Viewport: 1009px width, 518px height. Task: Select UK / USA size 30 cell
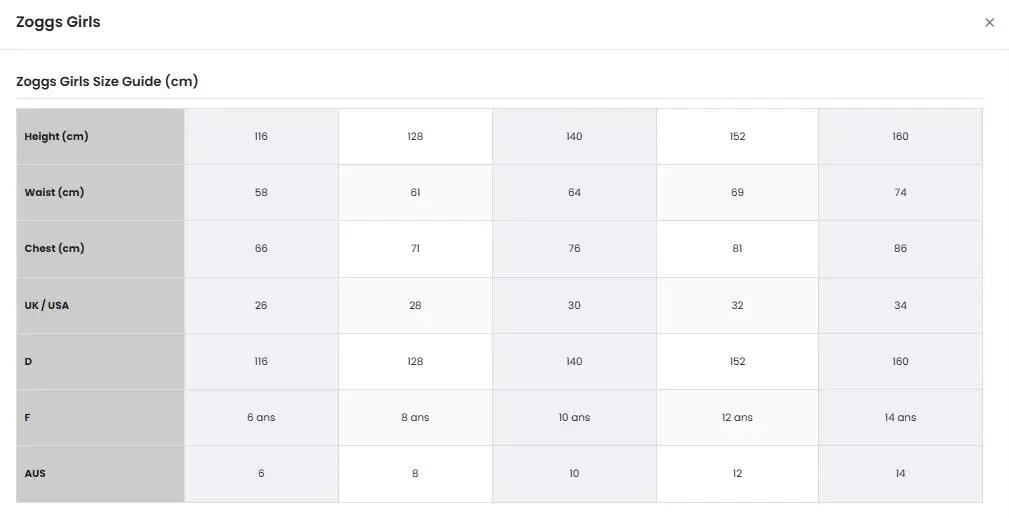(x=574, y=305)
